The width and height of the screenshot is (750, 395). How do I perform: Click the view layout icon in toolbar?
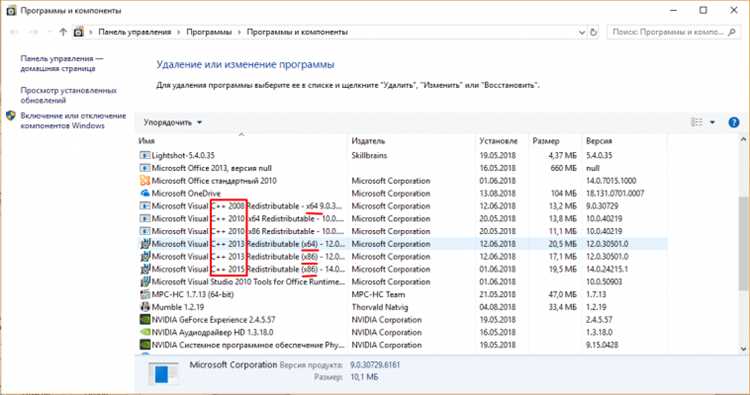697,122
